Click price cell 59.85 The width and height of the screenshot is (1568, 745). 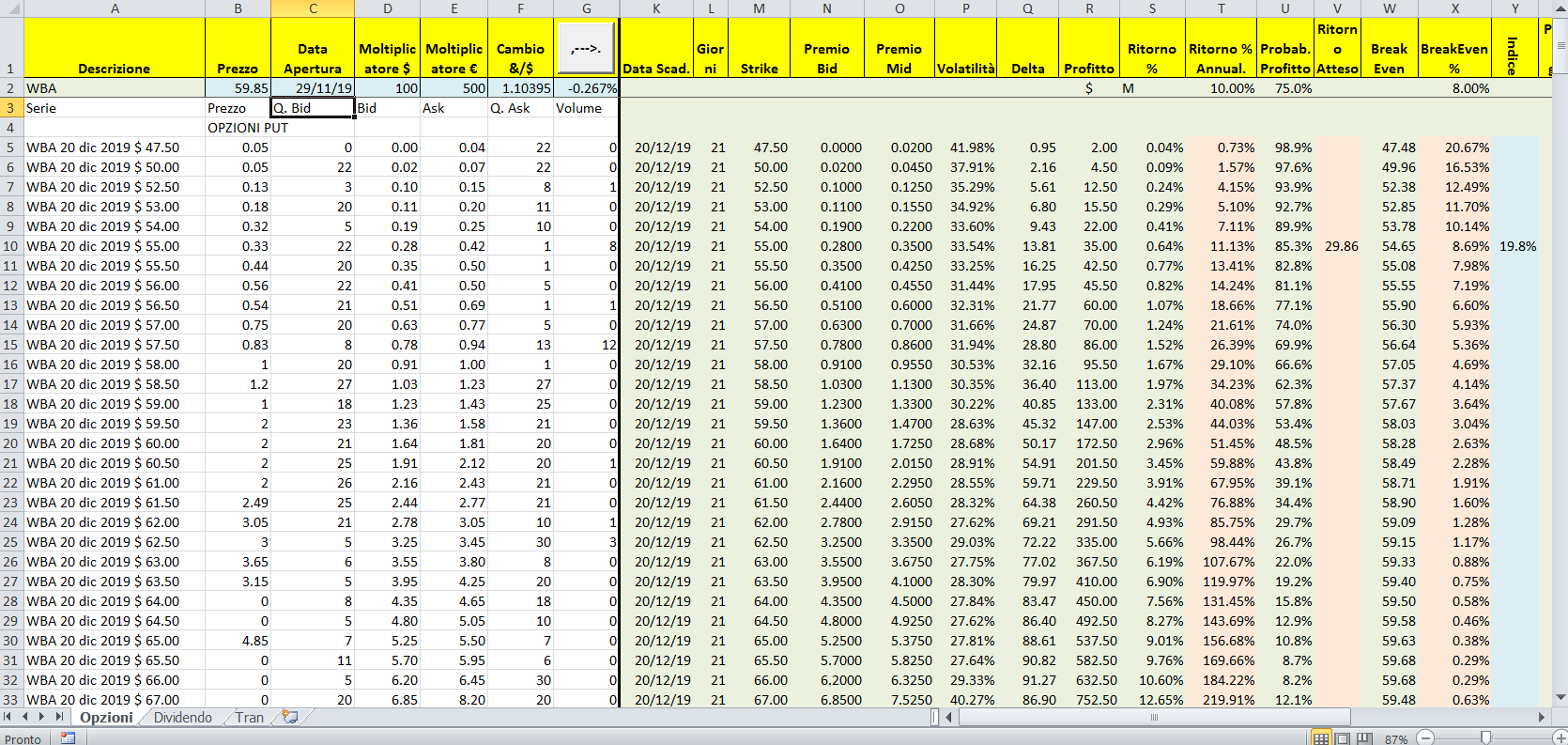tap(238, 88)
